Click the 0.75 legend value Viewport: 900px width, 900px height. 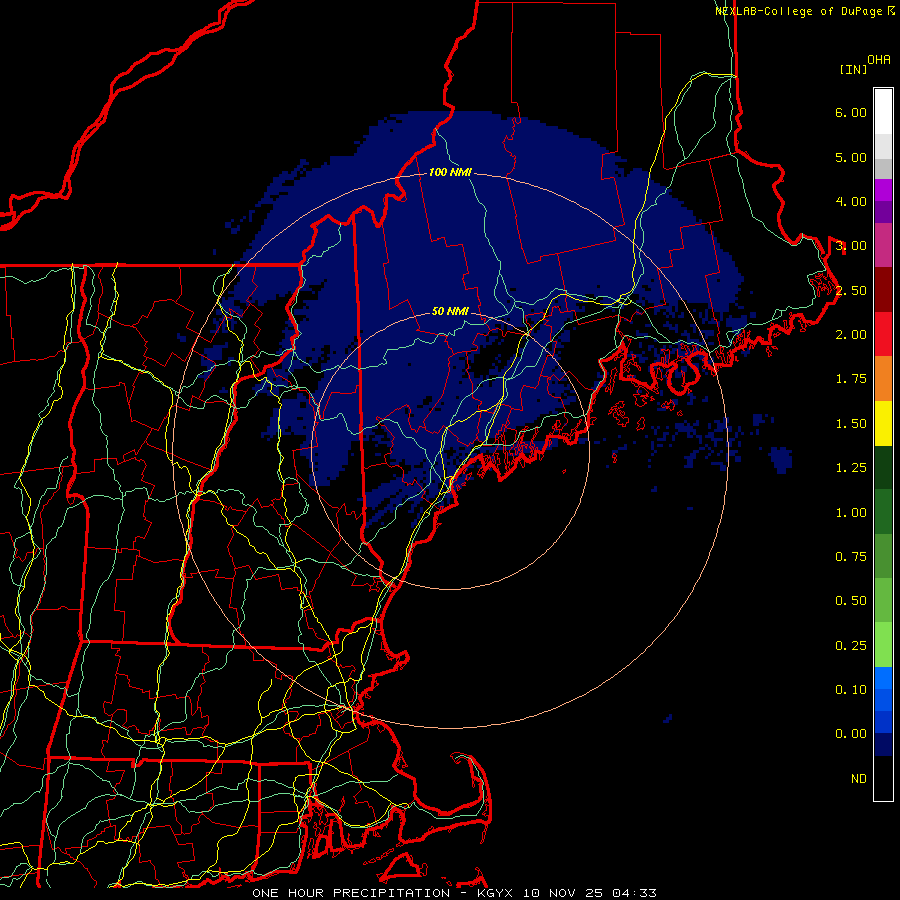coord(851,557)
